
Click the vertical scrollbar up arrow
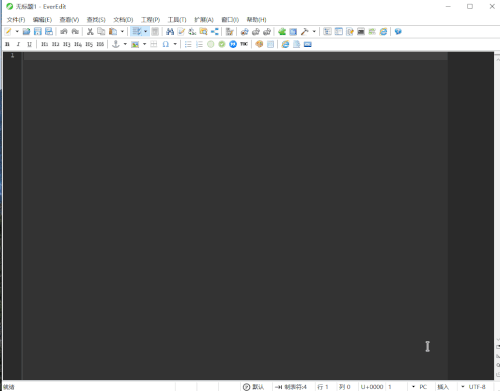click(497, 59)
